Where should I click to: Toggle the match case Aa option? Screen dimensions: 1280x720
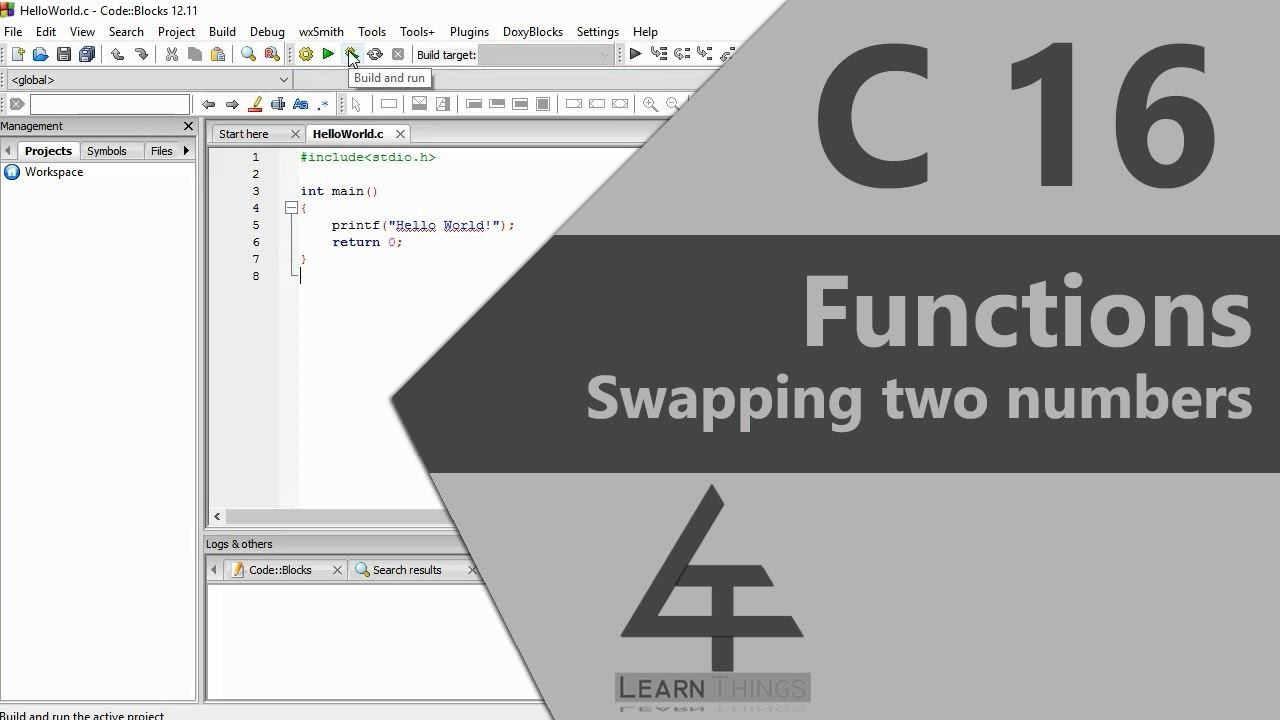click(x=300, y=104)
